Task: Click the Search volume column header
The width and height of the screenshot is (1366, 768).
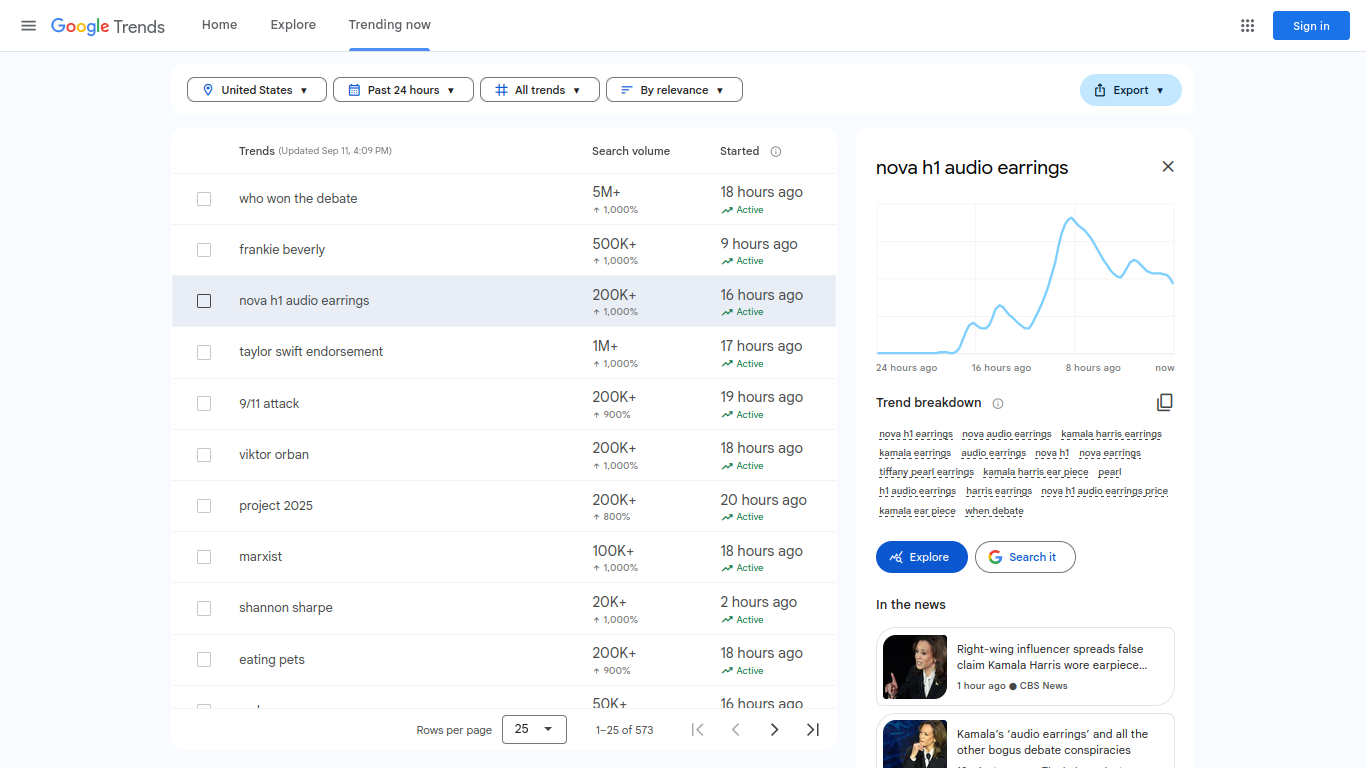Action: (631, 151)
